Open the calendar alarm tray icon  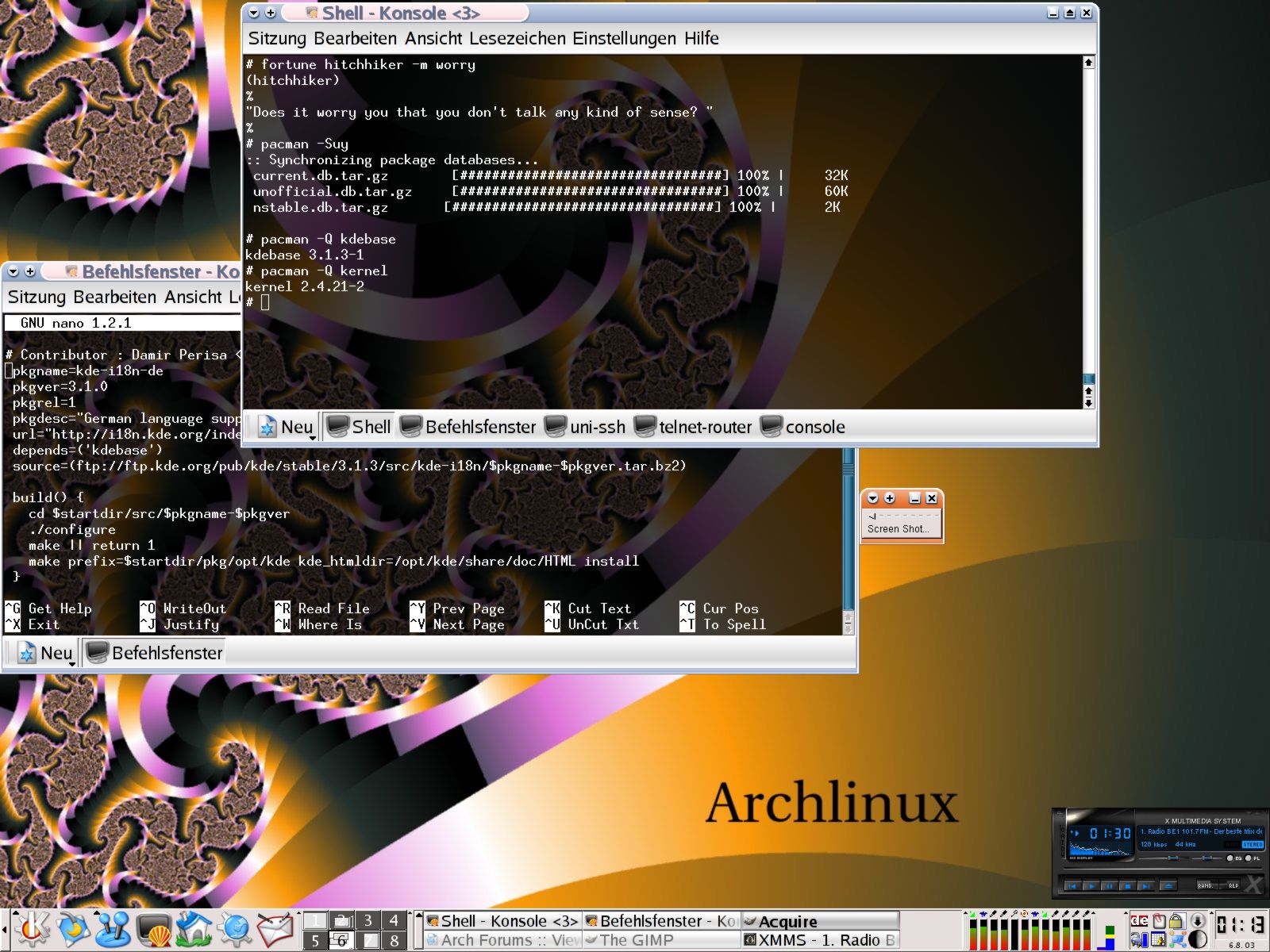pyautogui.click(x=1158, y=940)
